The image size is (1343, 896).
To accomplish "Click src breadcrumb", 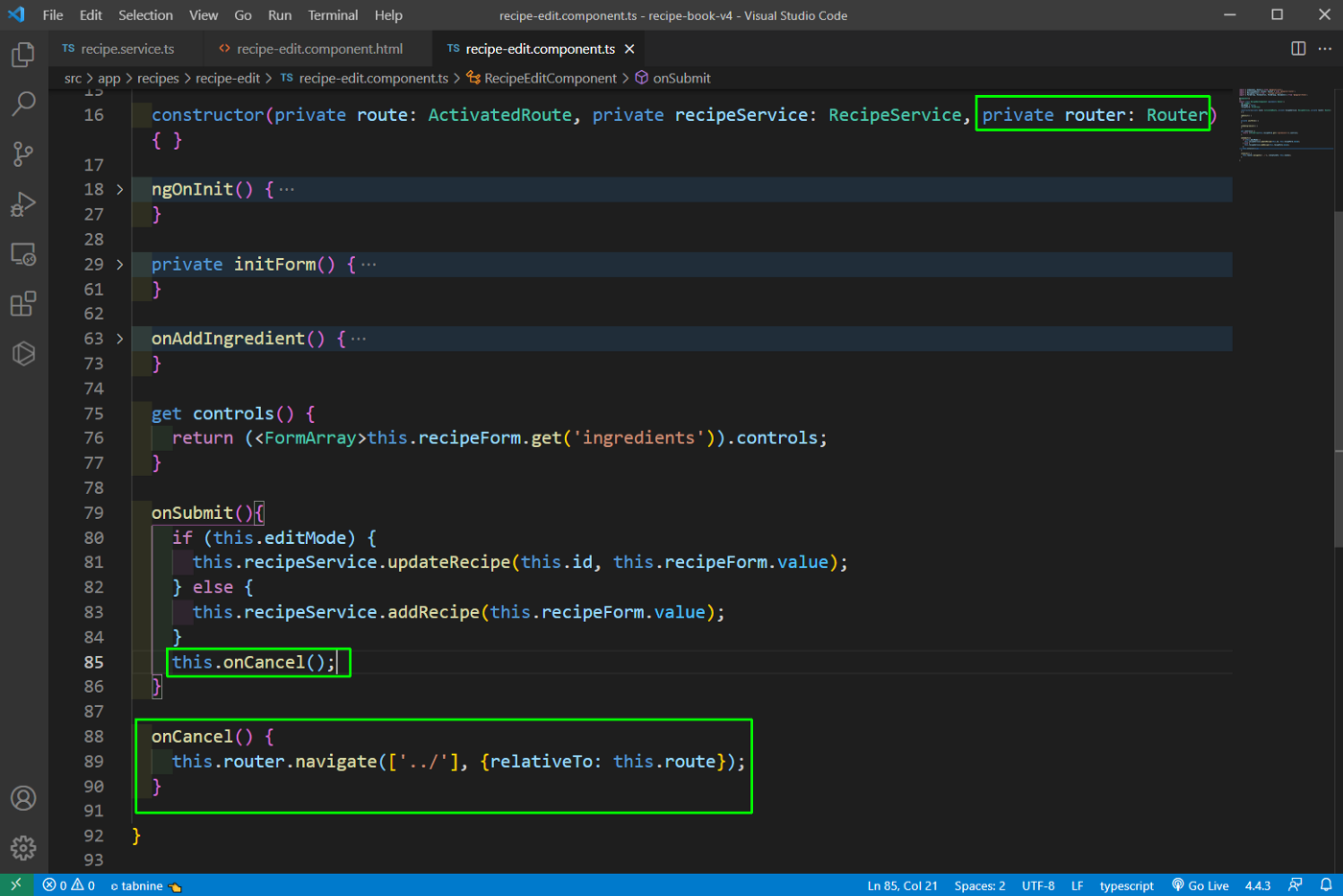I will point(73,78).
